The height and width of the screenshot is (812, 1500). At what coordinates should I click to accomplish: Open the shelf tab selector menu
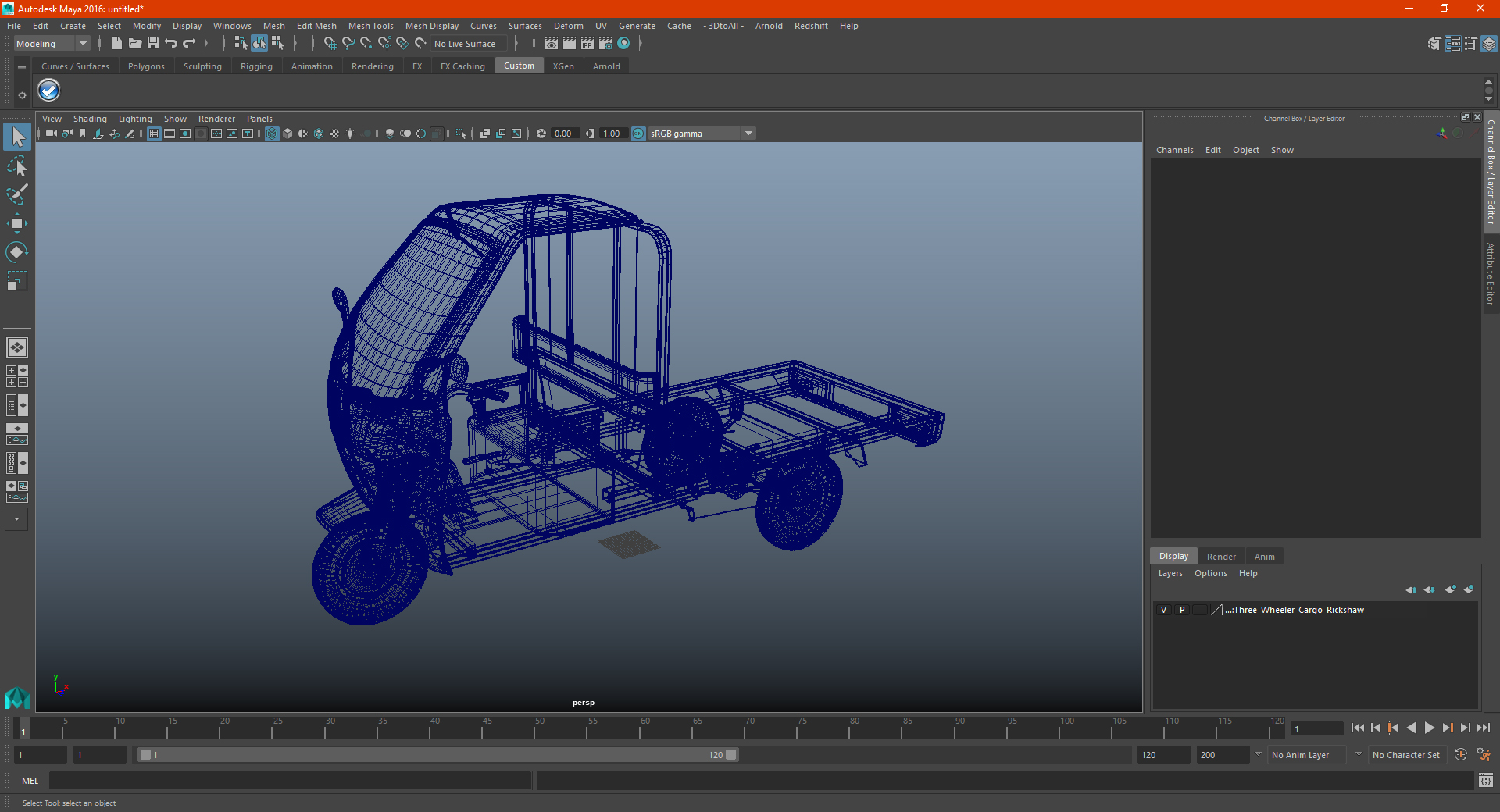click(x=22, y=68)
